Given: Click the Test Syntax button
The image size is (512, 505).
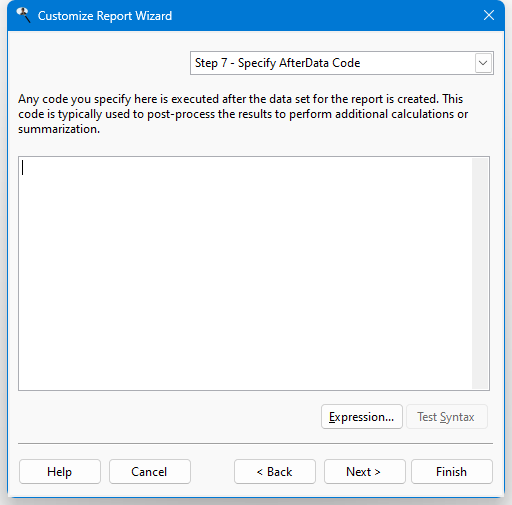Looking at the screenshot, I should [x=446, y=417].
